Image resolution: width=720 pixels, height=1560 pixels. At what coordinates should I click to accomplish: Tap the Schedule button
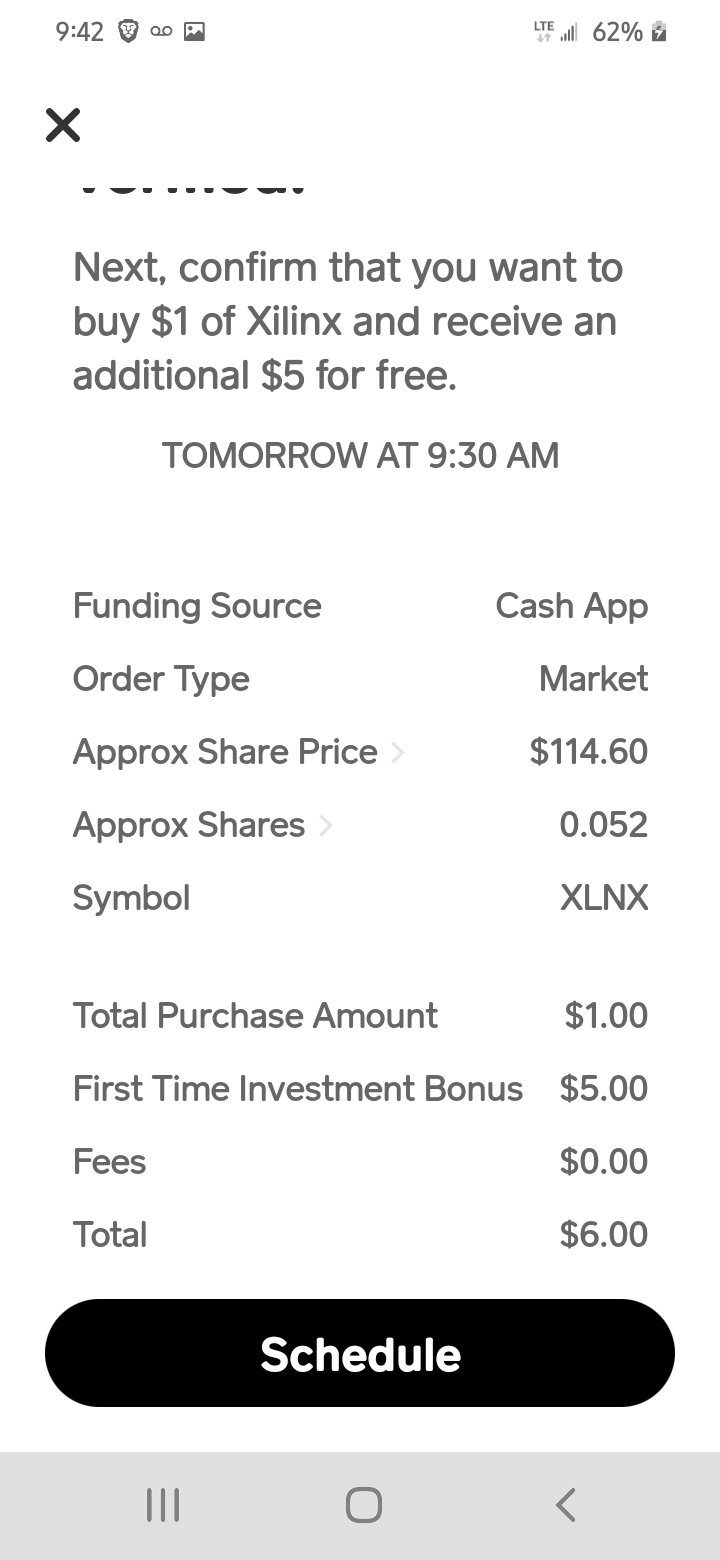point(360,1353)
